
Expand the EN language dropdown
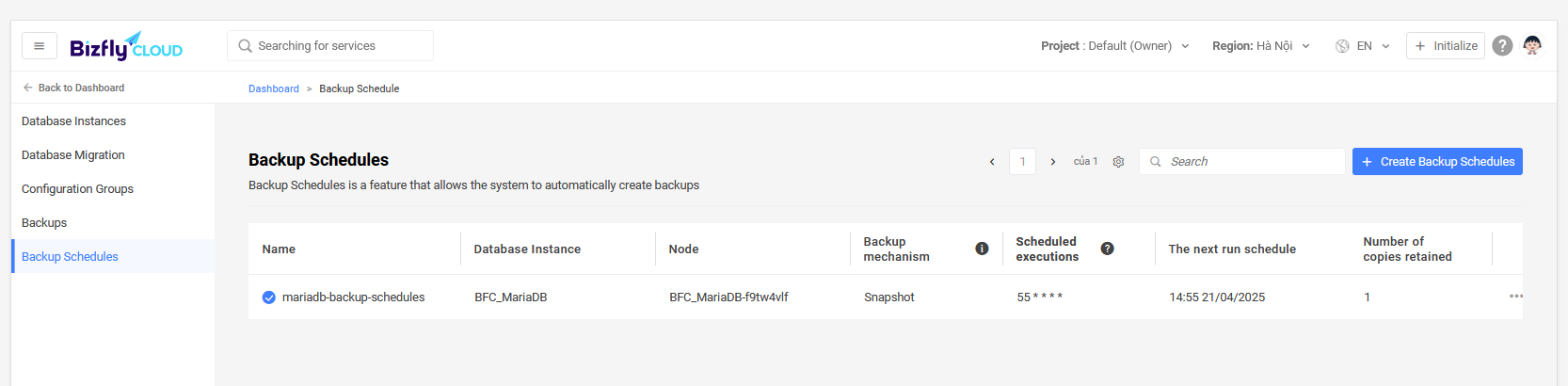1372,46
